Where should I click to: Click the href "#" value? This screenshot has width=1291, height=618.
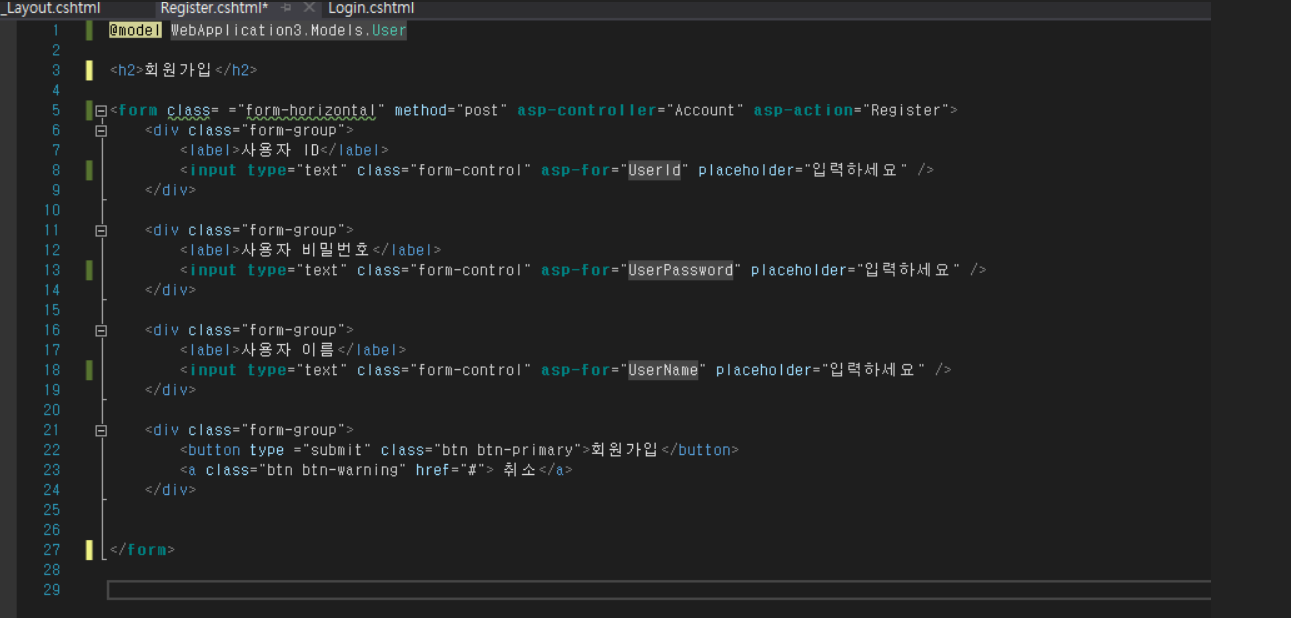pyautogui.click(x=473, y=470)
